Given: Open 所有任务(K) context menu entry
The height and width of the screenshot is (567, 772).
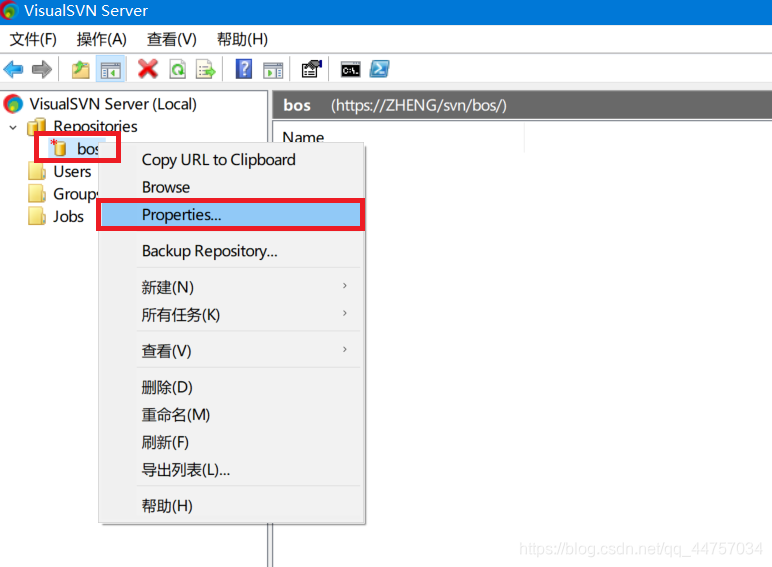Looking at the screenshot, I should tap(231, 315).
